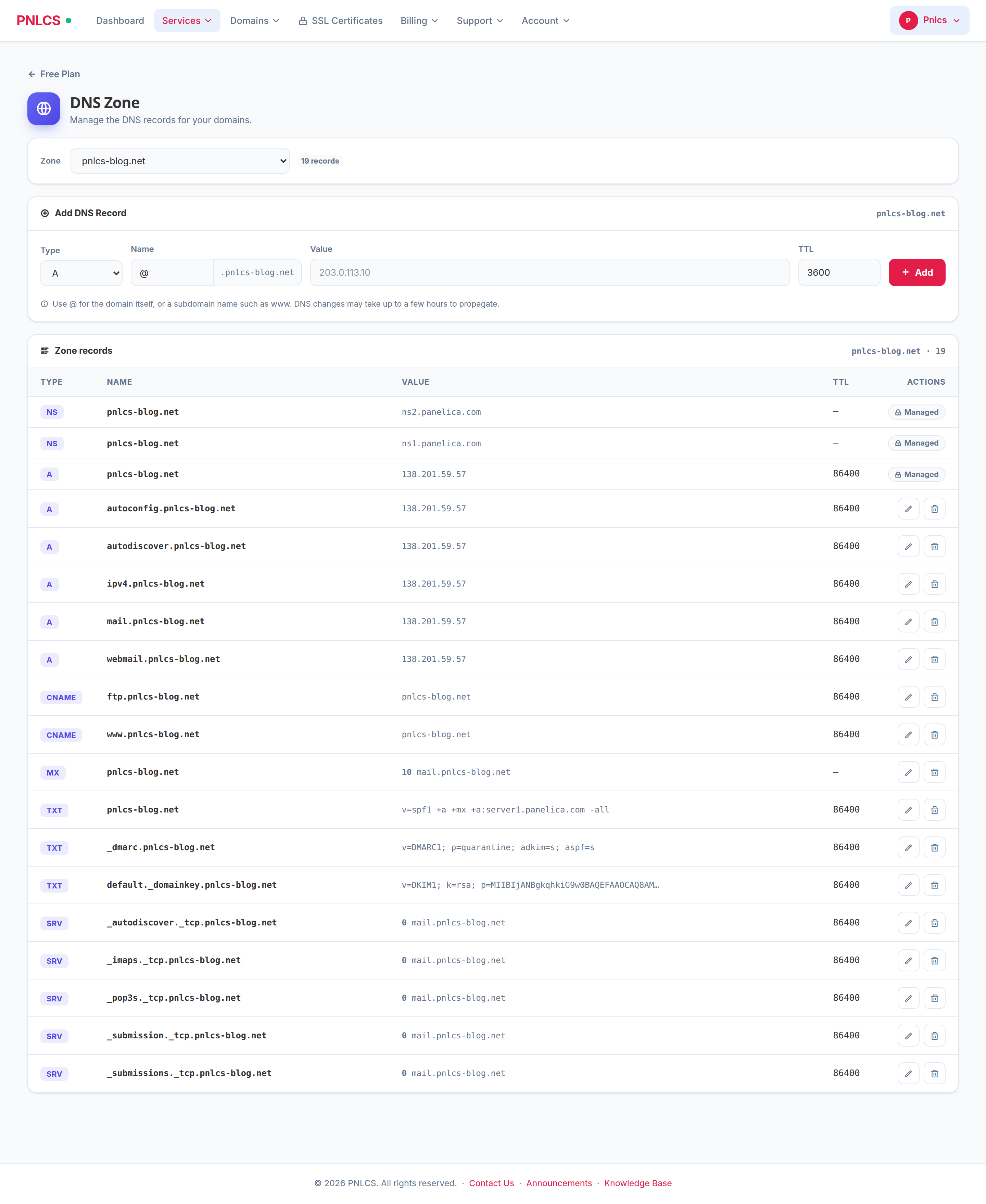The image size is (986, 1204).
Task: Edit the www CNAME record
Action: 908,734
